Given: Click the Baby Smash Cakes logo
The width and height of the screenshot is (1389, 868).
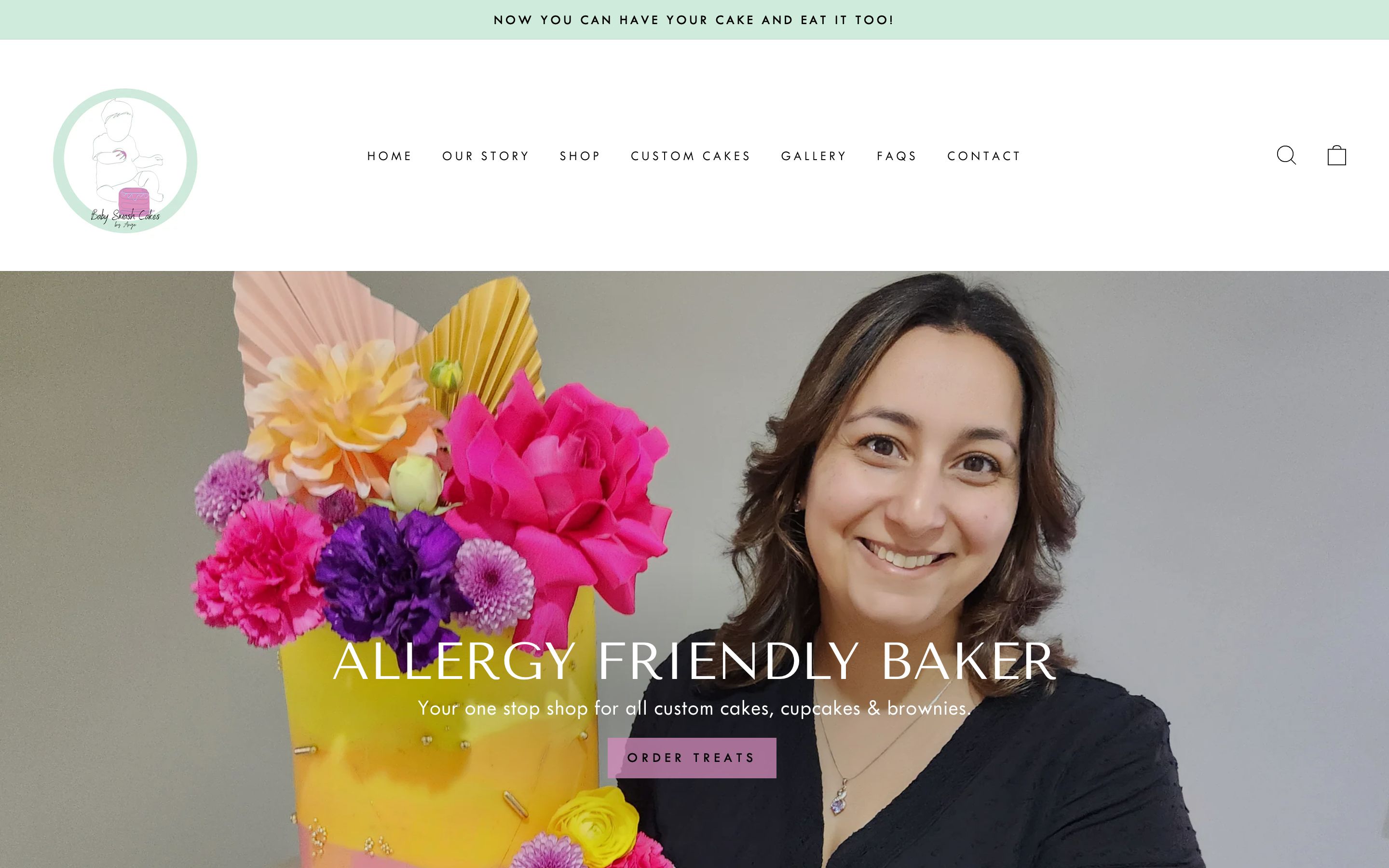Looking at the screenshot, I should (125, 161).
